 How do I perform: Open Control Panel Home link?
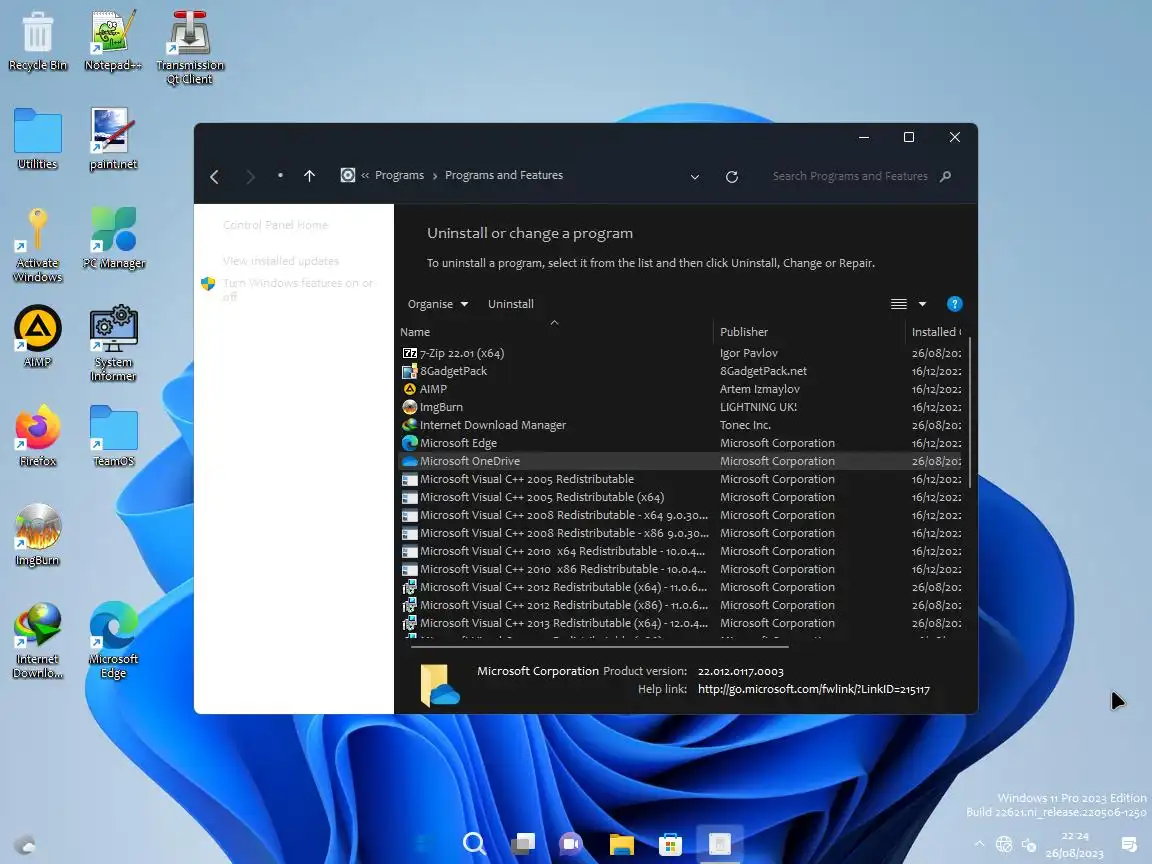pos(276,225)
